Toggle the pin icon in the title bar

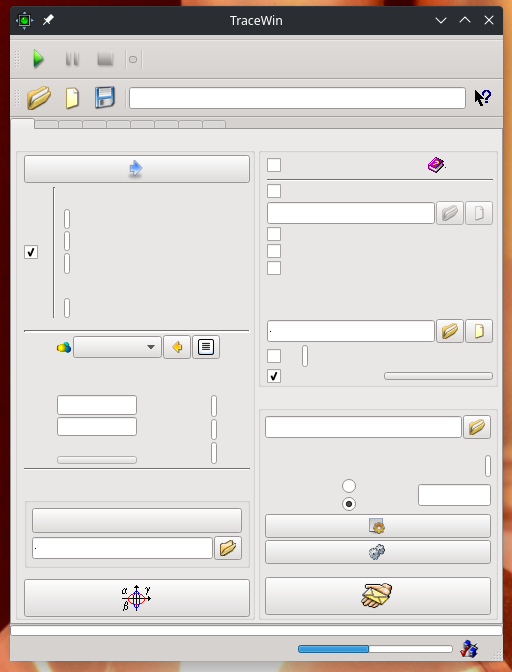coord(48,20)
